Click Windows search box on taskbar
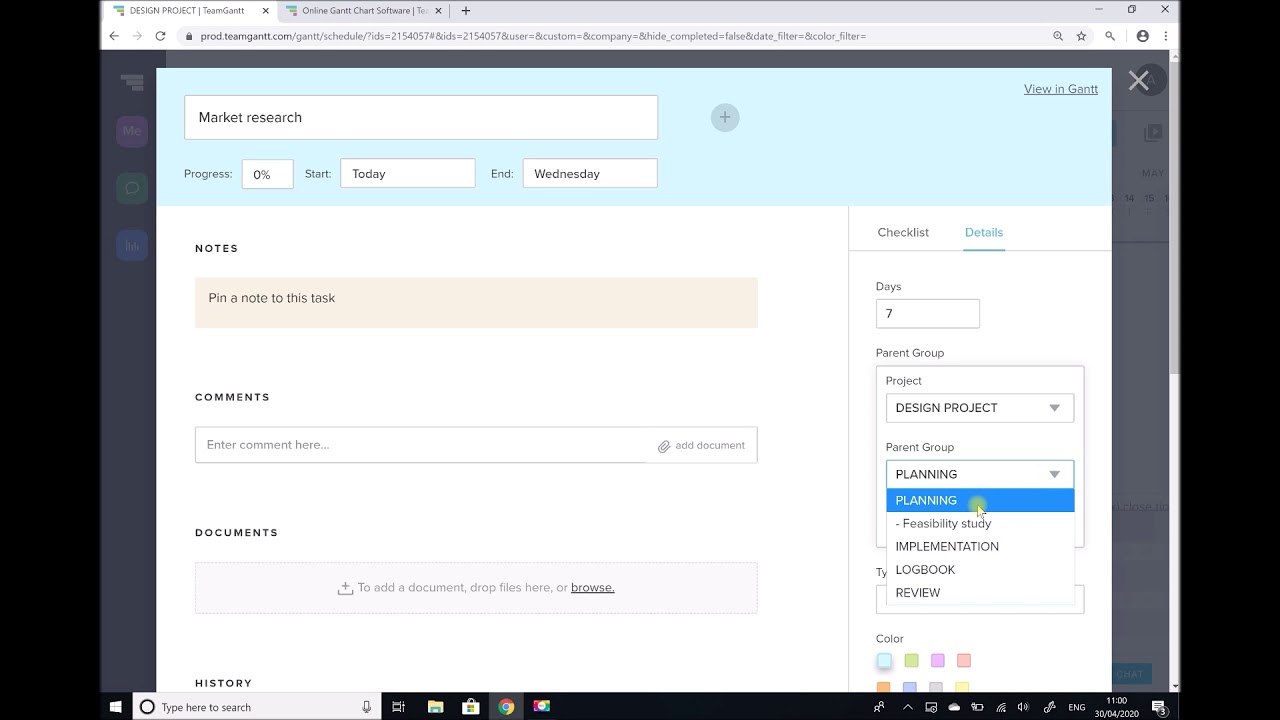Screen dimensions: 1280x720 click(x=255, y=707)
